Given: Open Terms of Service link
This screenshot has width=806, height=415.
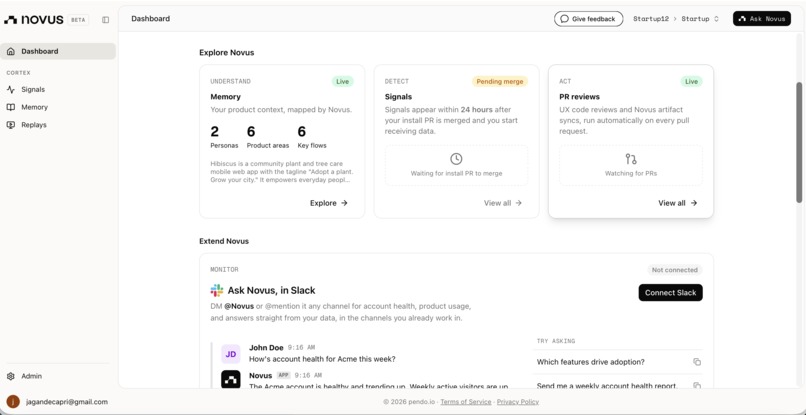Looking at the screenshot, I should [466, 402].
